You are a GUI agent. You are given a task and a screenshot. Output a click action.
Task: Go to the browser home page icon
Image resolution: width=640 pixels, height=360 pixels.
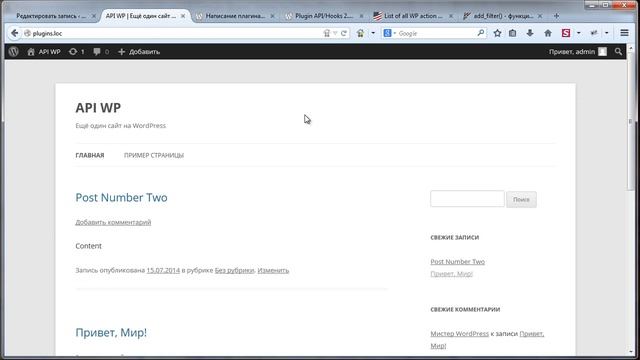click(x=548, y=33)
